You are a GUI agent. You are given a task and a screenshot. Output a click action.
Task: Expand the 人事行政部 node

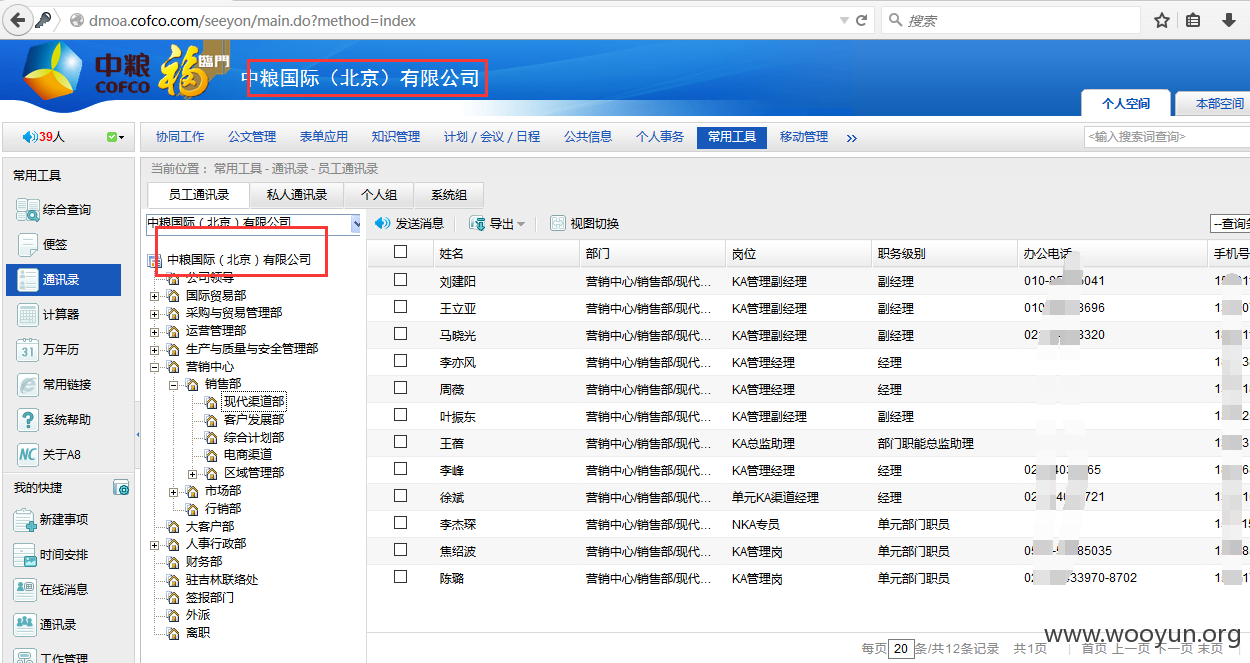coord(154,544)
